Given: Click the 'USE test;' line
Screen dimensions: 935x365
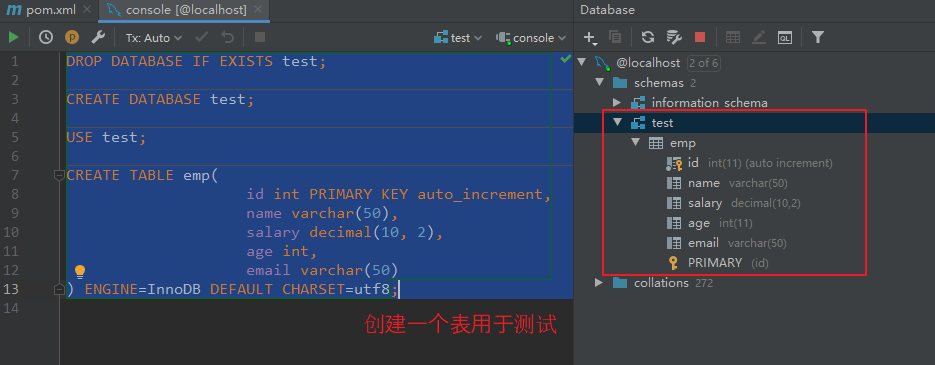Looking at the screenshot, I should pyautogui.click(x=106, y=137).
